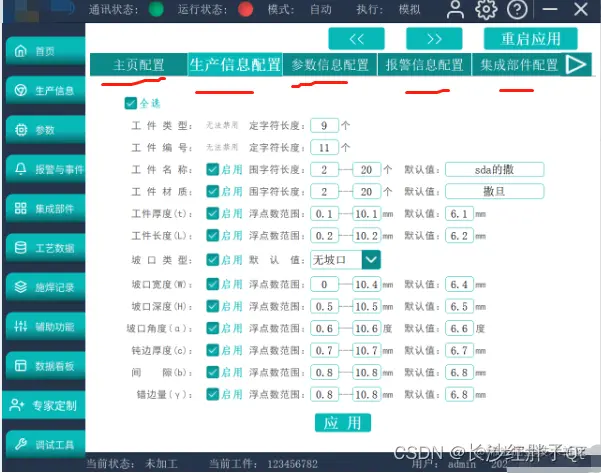Open 集成部件 grid icon
Image resolution: width=601 pixels, height=473 pixels.
pyautogui.click(x=21, y=208)
